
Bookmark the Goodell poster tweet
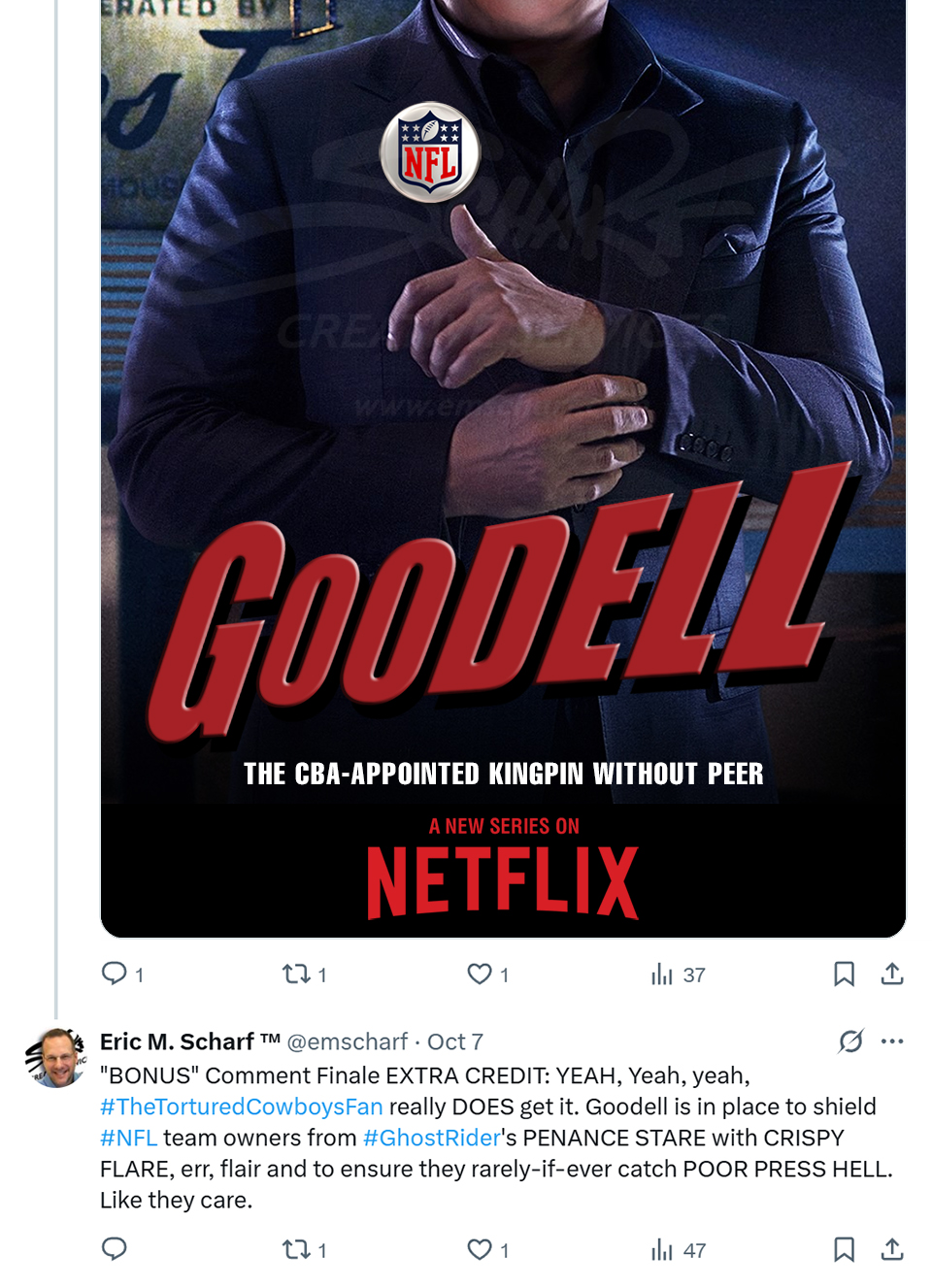(844, 974)
